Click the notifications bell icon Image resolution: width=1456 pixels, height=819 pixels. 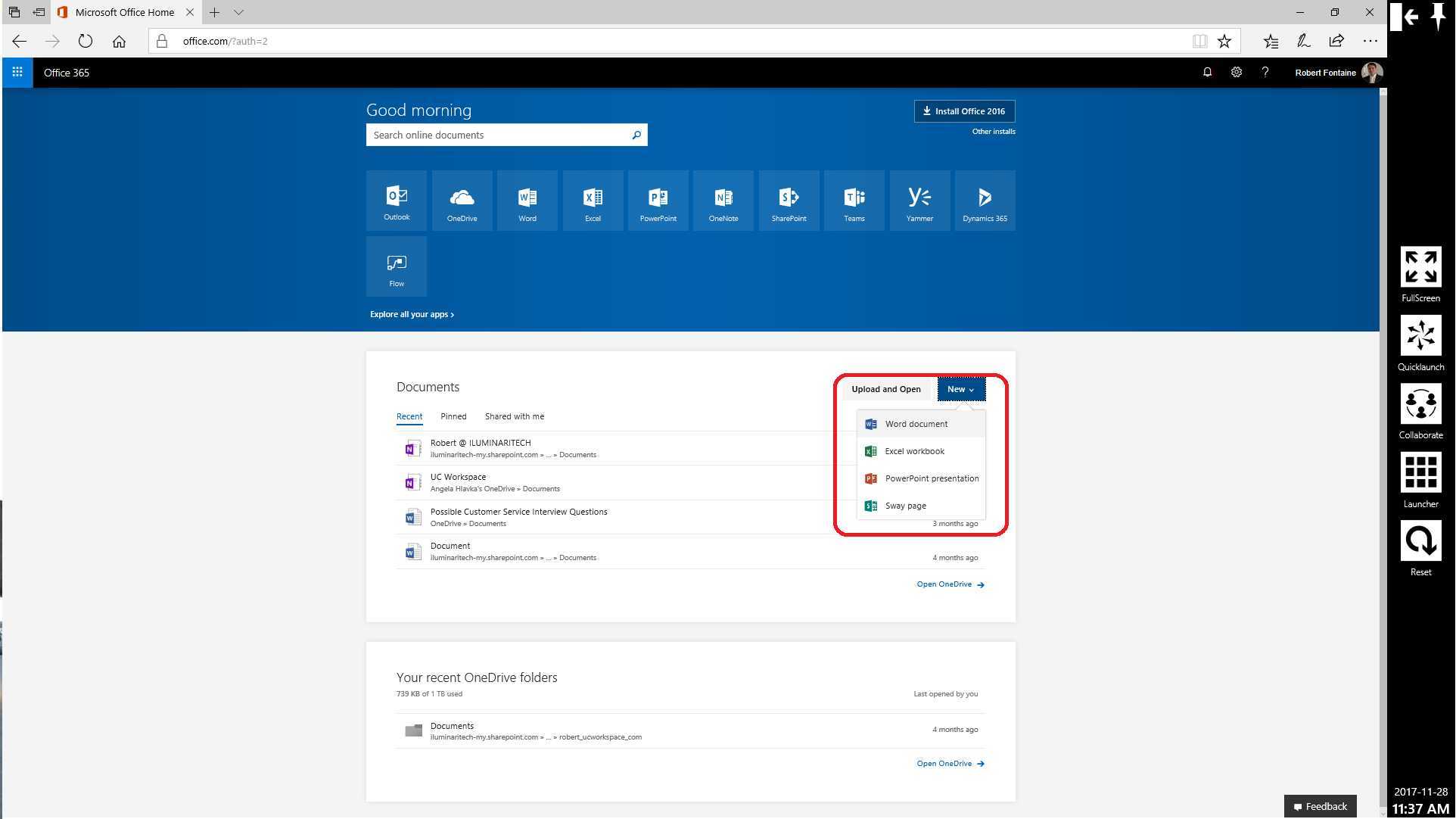[1207, 73]
